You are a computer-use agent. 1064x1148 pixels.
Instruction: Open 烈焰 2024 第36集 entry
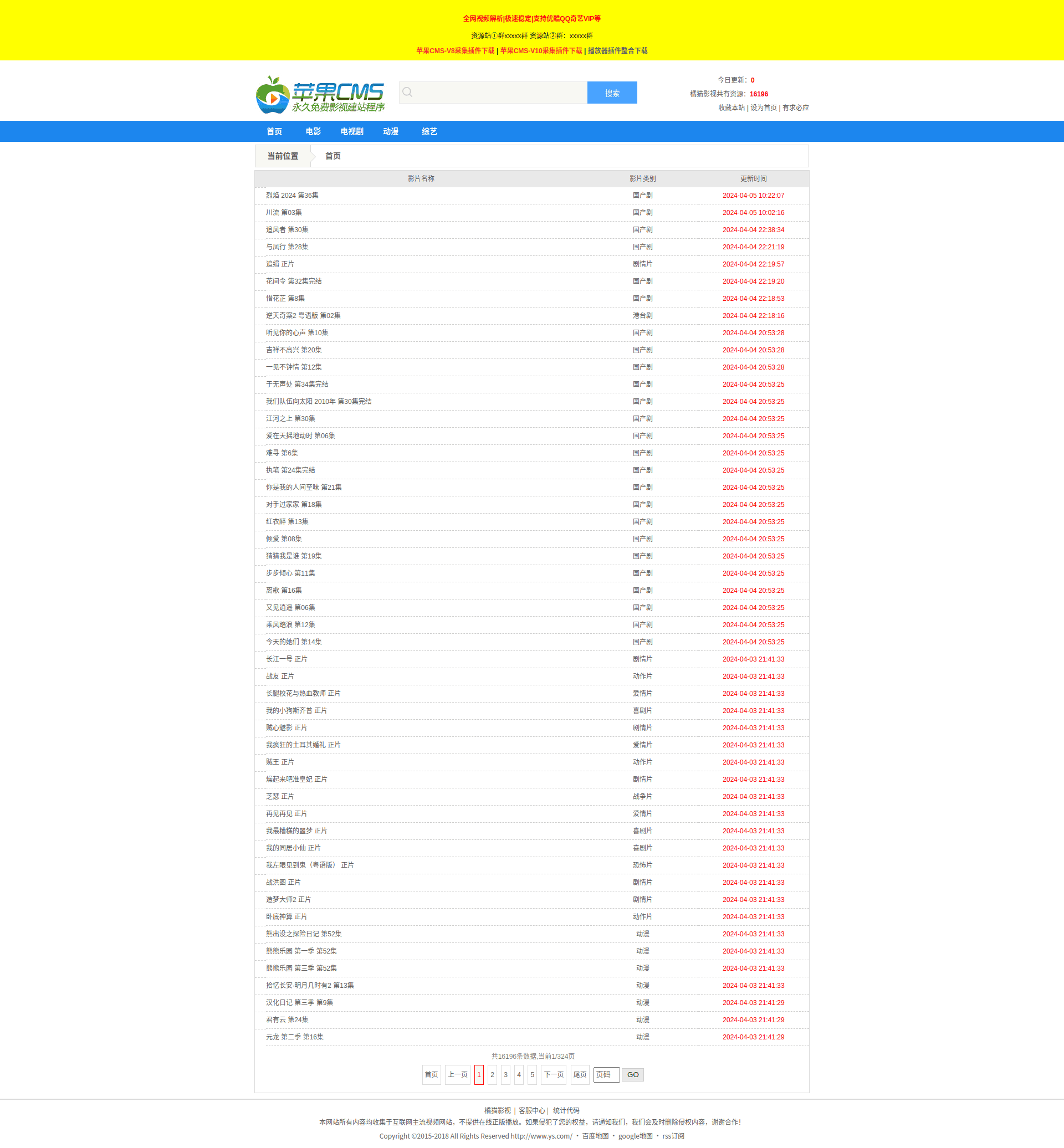[x=292, y=196]
